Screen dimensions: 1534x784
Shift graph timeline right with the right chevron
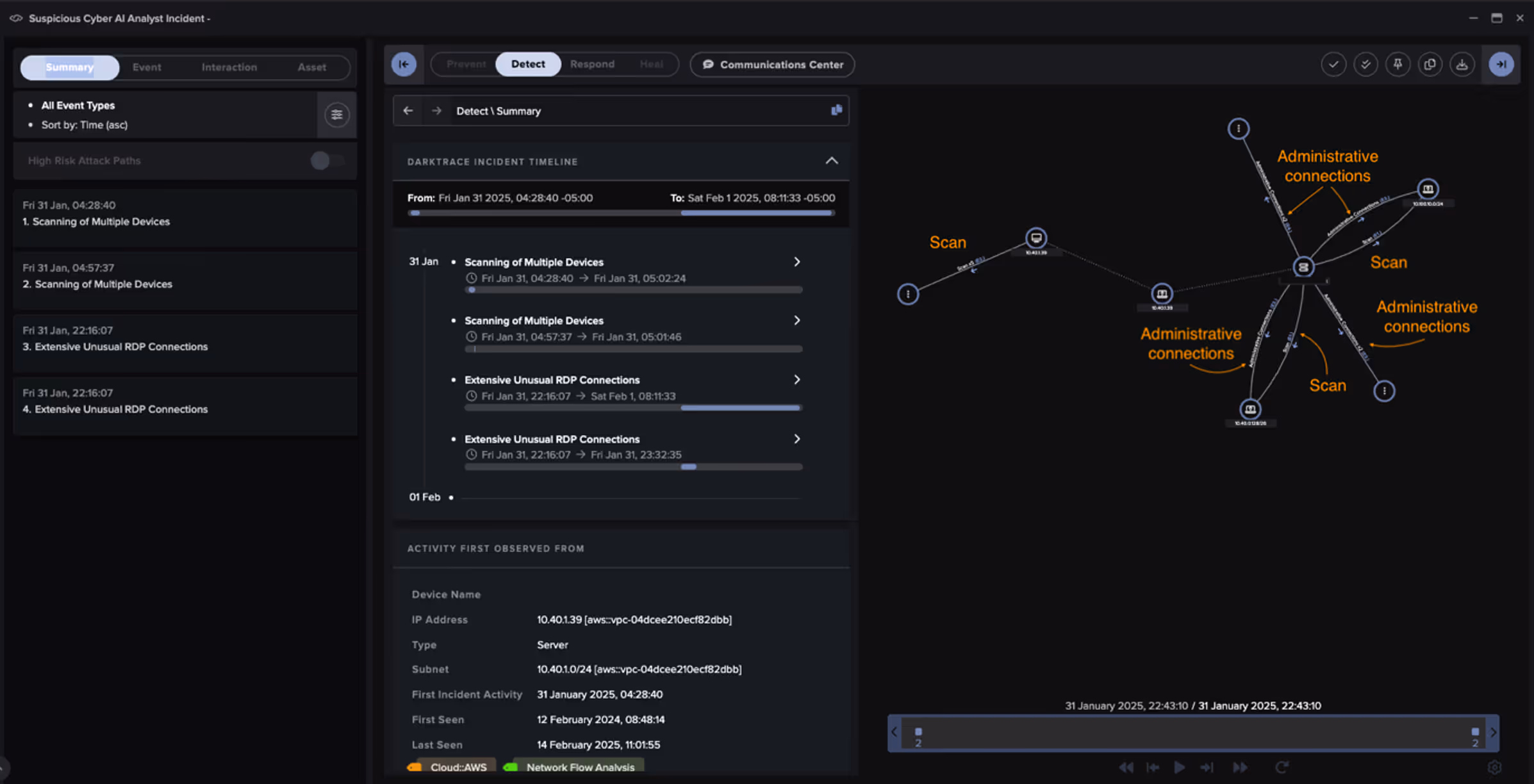point(1493,731)
